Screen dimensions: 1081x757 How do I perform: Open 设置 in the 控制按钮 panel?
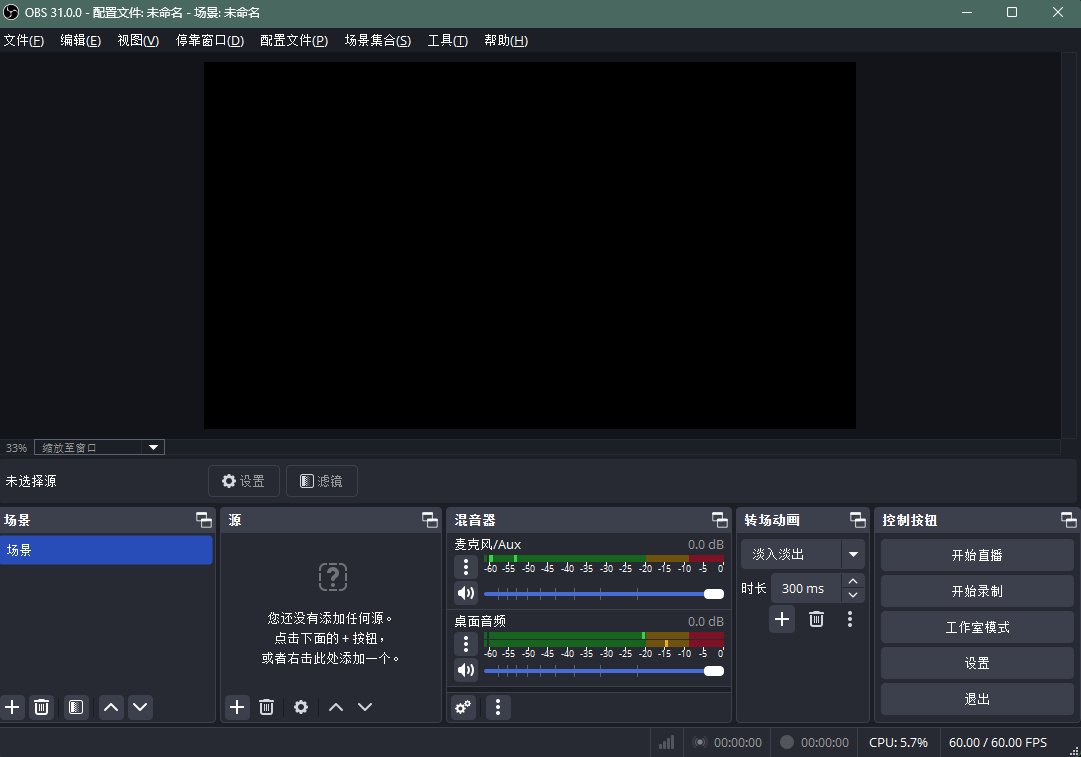coord(977,663)
